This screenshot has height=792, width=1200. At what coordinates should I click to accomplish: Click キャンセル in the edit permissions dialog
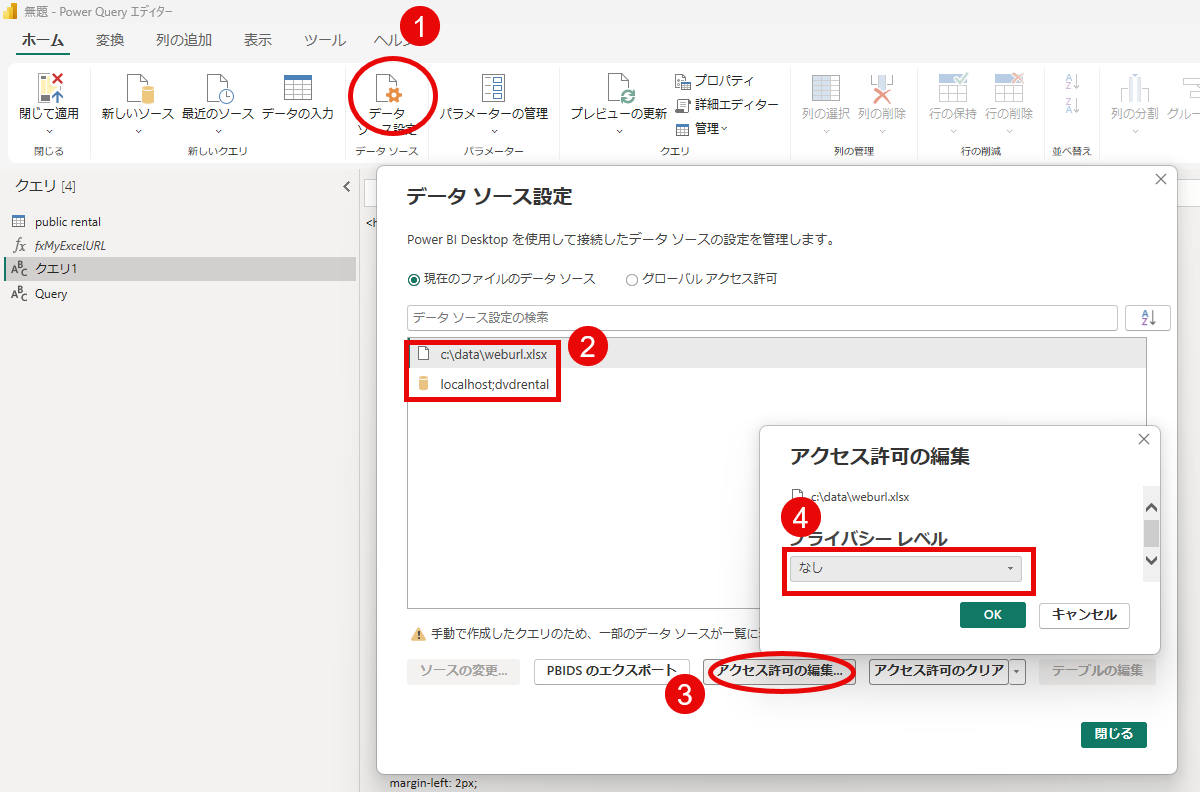[x=1085, y=615]
